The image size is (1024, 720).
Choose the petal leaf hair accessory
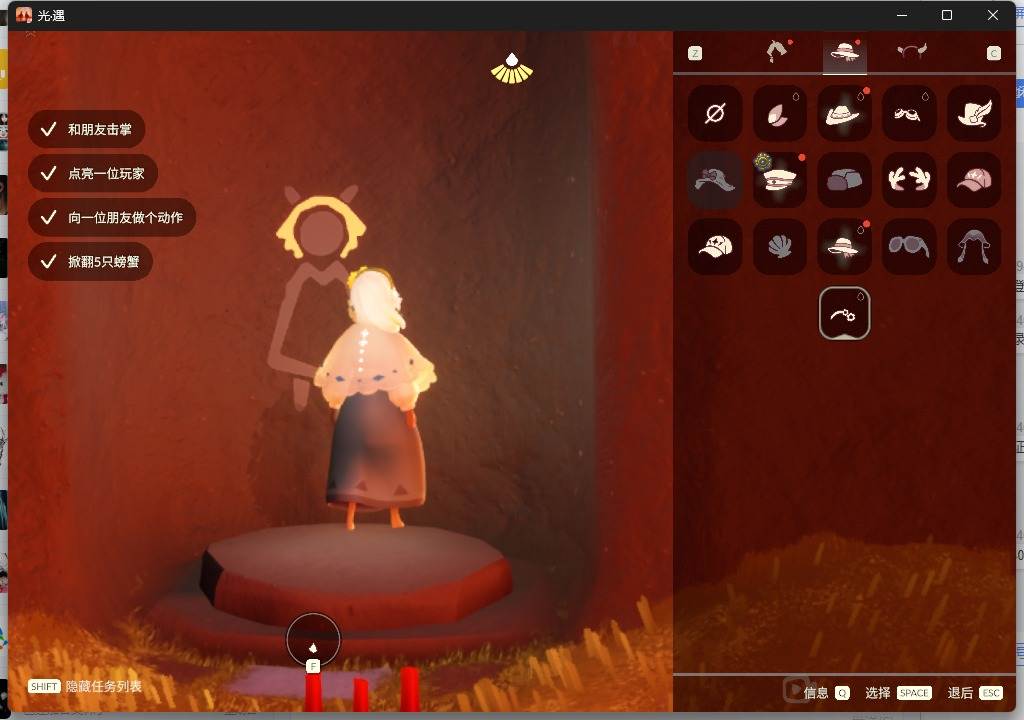tap(780, 113)
